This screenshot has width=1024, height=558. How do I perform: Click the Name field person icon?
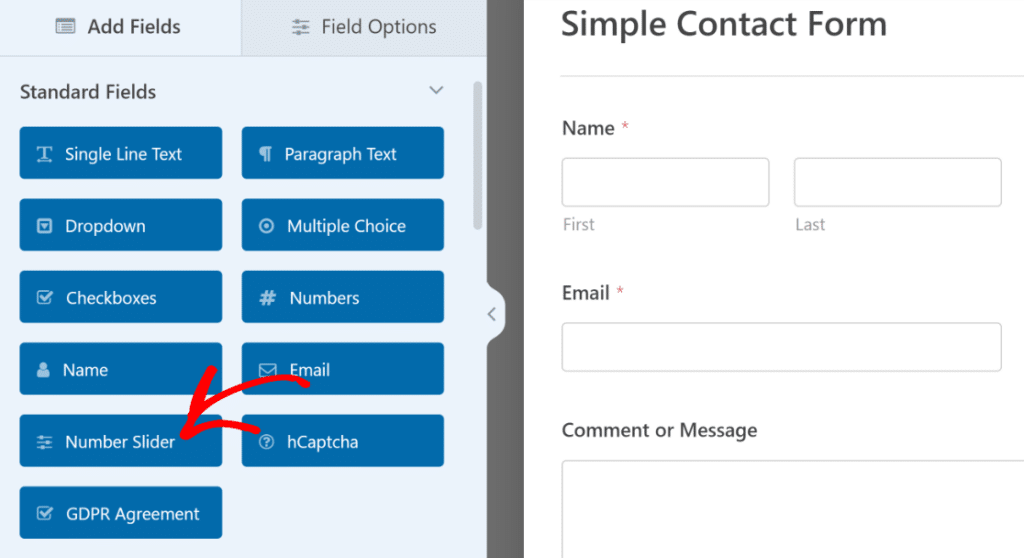pos(43,370)
